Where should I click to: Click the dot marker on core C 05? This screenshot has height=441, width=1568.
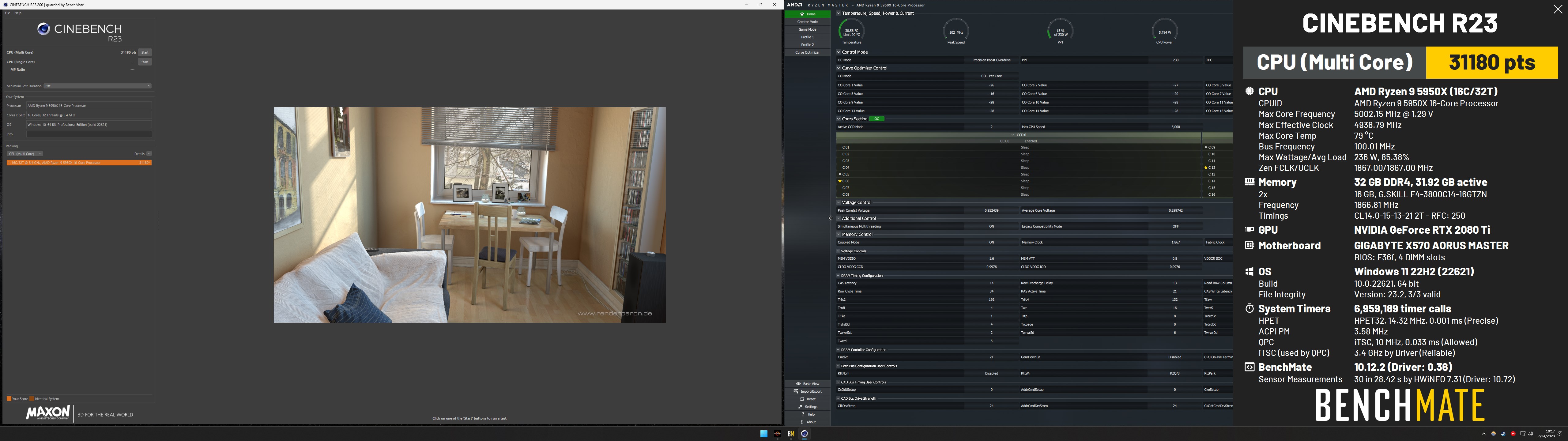(840, 174)
